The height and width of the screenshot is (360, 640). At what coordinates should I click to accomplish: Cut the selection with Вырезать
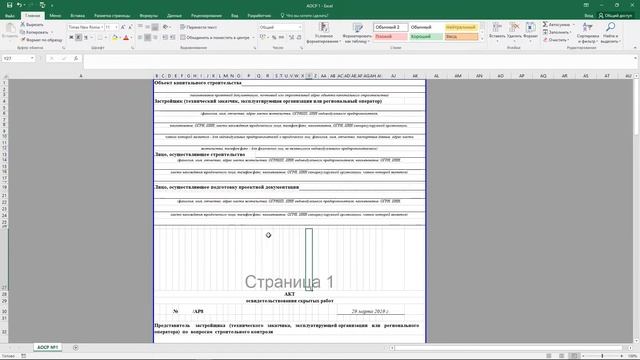(x=32, y=24)
